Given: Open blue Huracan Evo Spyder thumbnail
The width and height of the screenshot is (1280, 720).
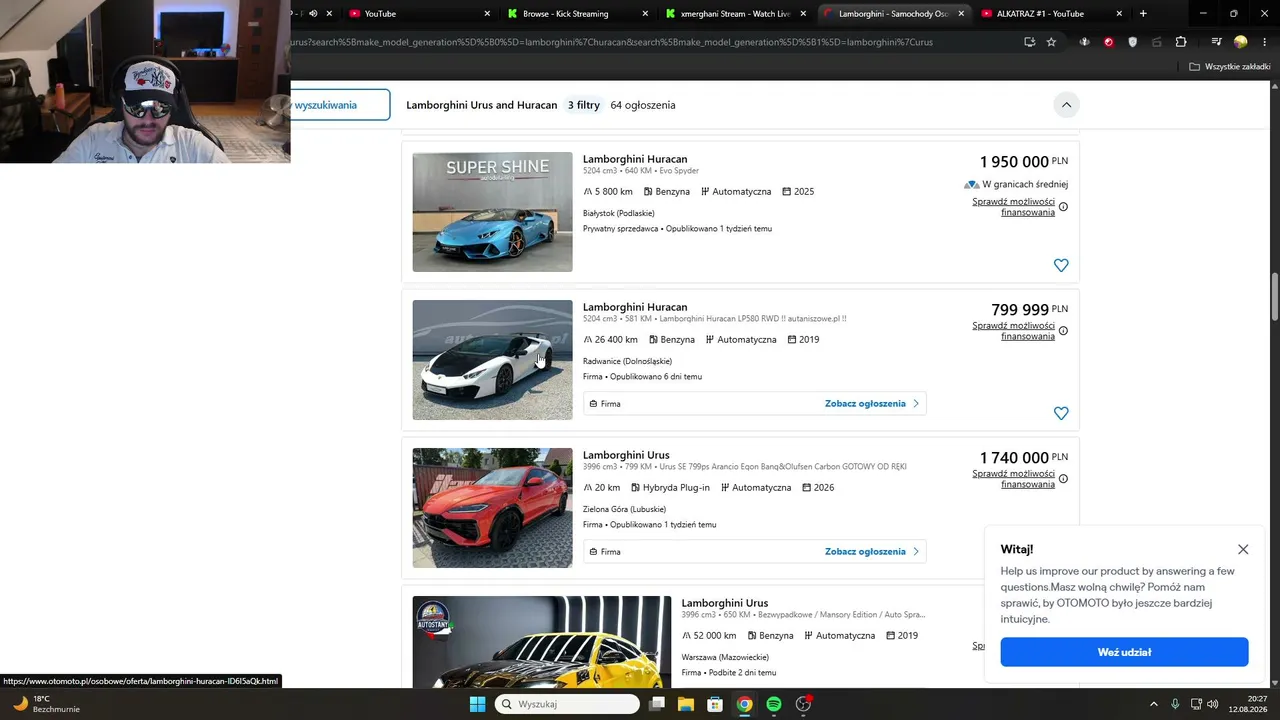Looking at the screenshot, I should pos(492,212).
